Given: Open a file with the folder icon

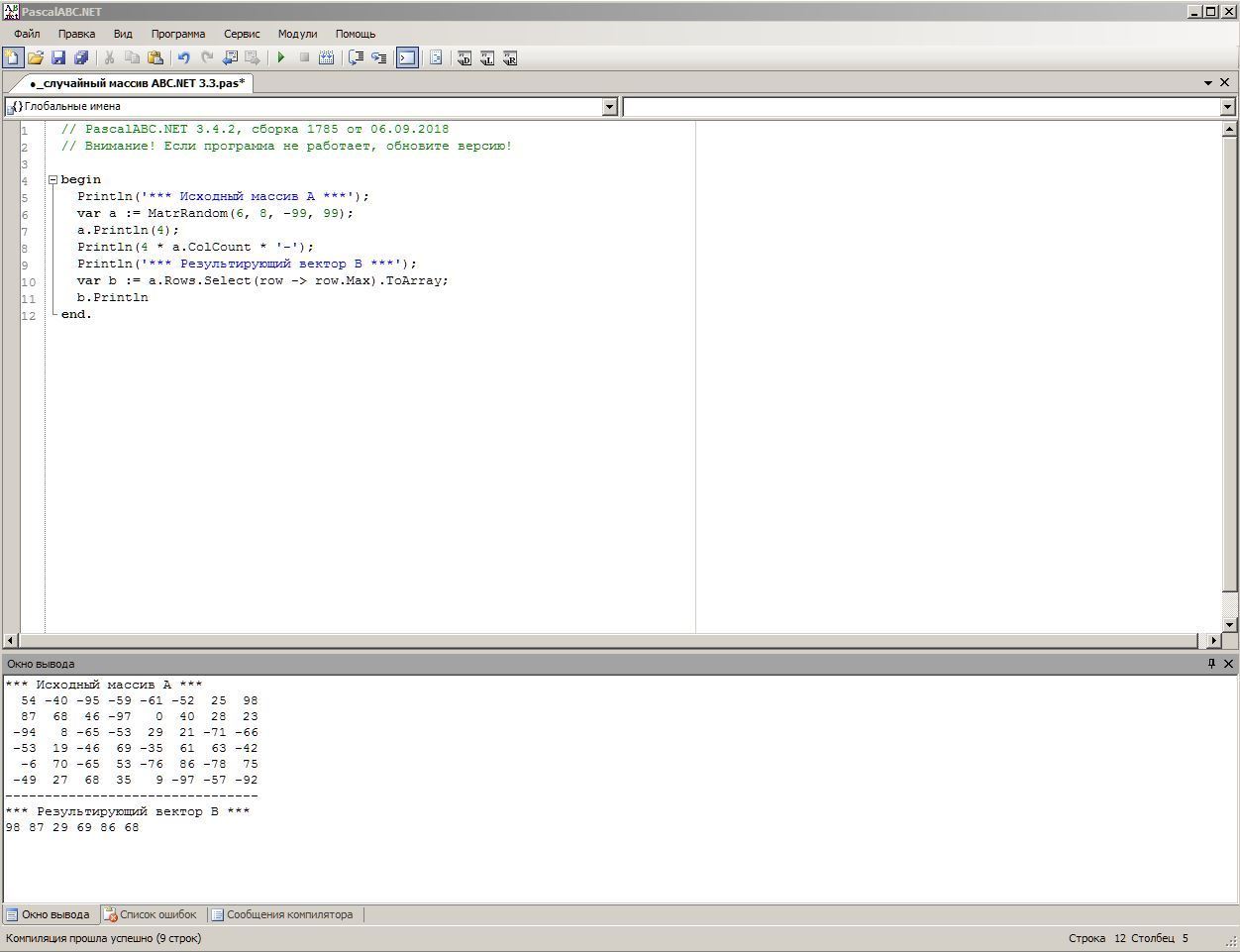Looking at the screenshot, I should [x=36, y=58].
